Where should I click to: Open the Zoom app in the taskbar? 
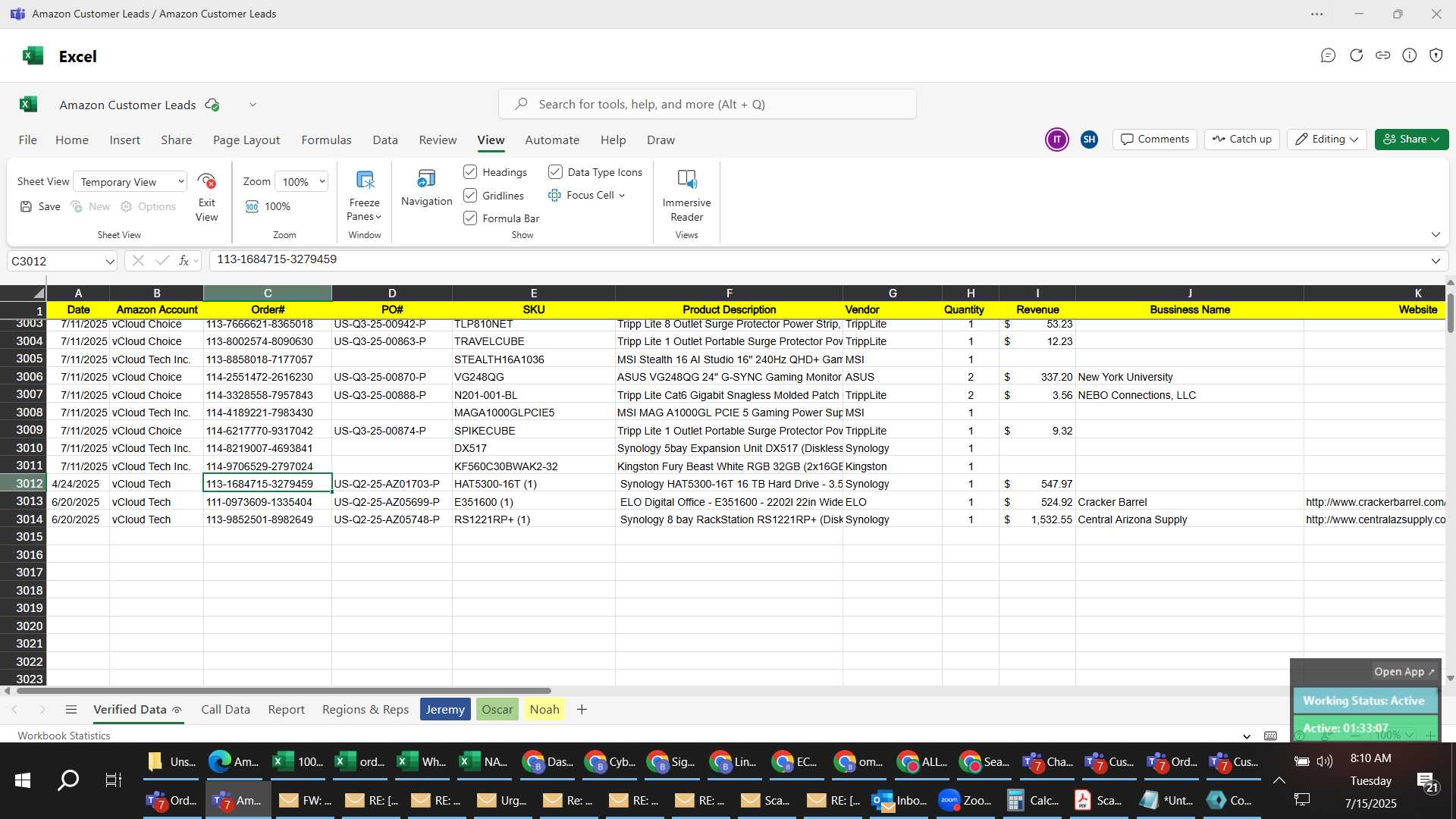point(965,800)
